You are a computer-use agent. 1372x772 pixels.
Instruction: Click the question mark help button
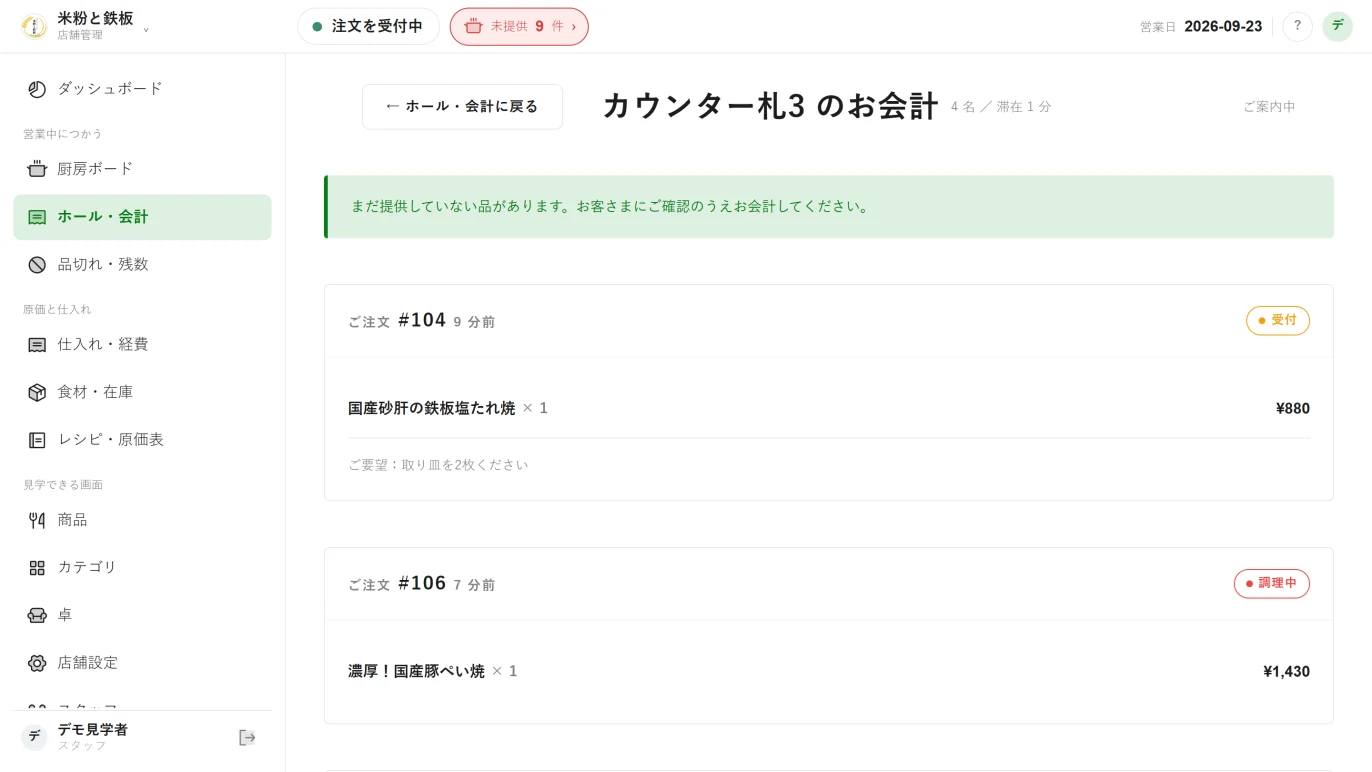(x=1297, y=27)
